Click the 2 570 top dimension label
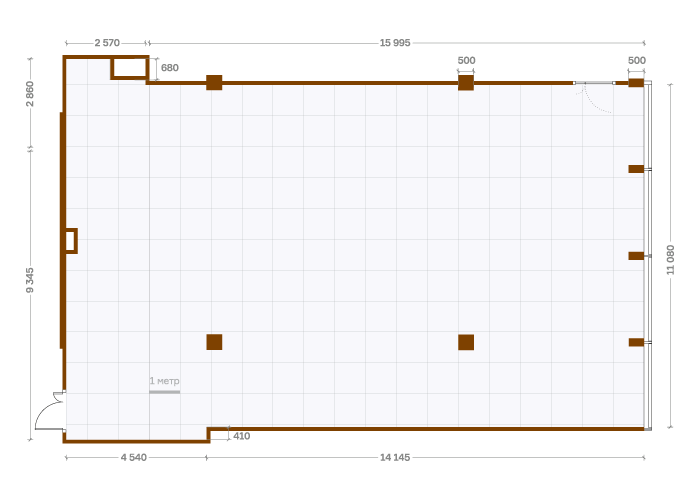 (x=107, y=43)
